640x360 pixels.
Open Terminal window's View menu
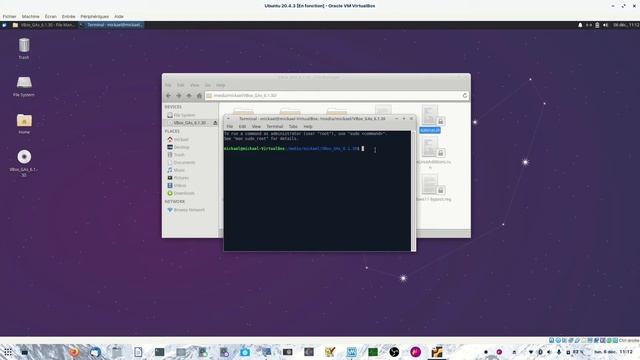click(x=256, y=127)
